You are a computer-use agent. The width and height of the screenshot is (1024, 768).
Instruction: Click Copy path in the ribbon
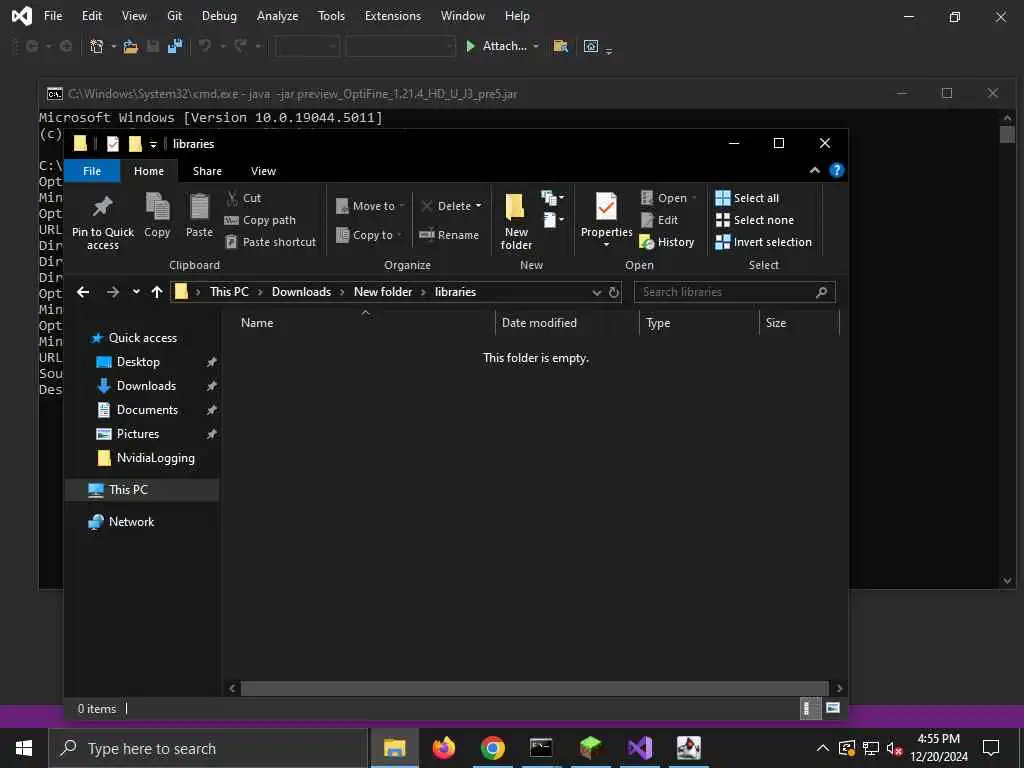(x=260, y=220)
